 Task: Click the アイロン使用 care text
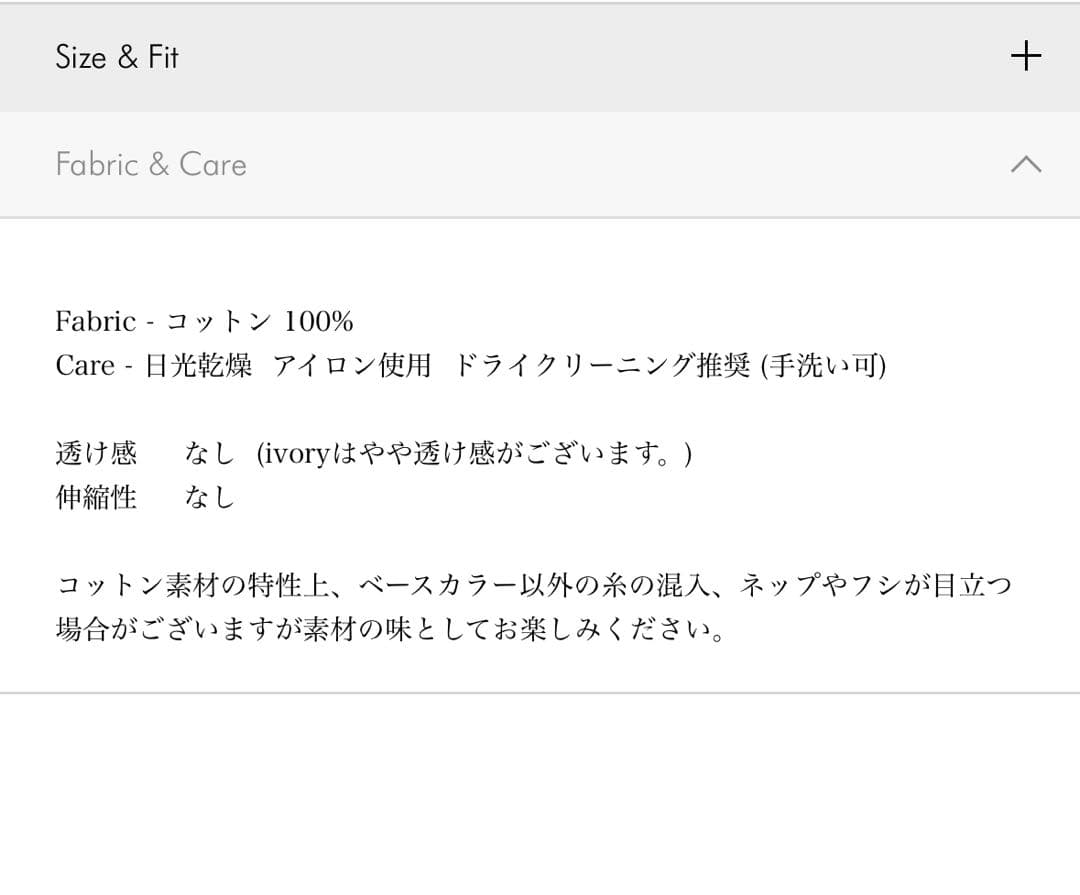[352, 366]
